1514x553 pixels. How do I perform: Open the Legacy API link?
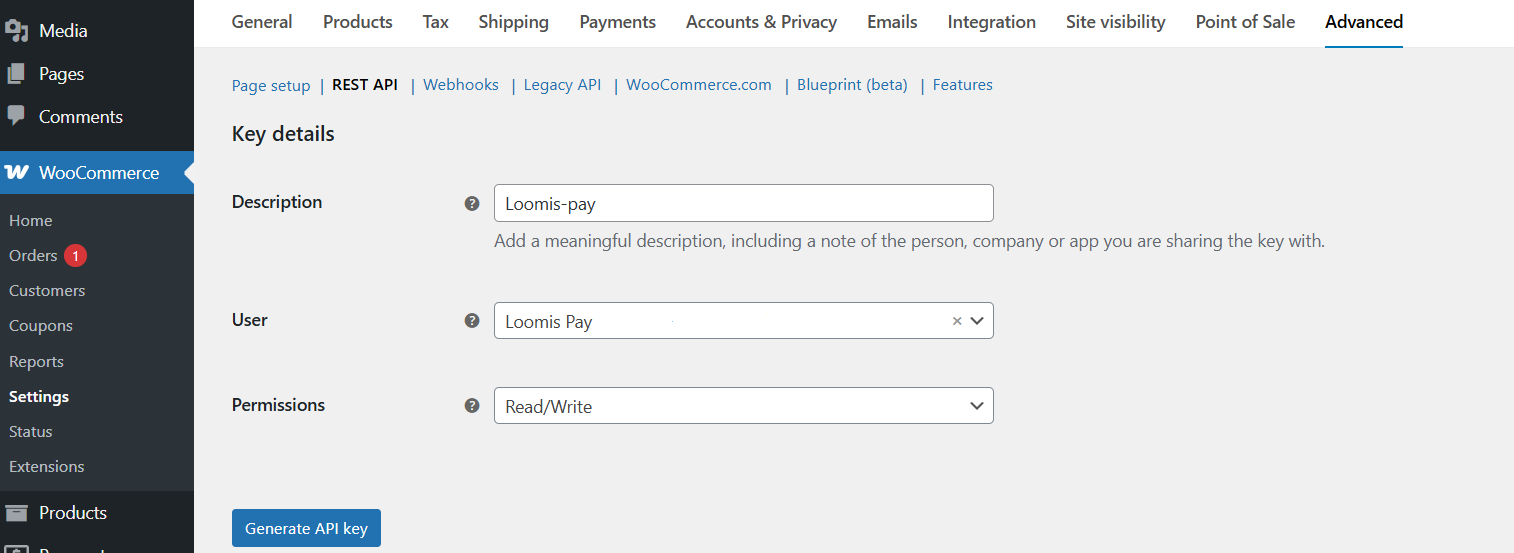[x=562, y=85]
